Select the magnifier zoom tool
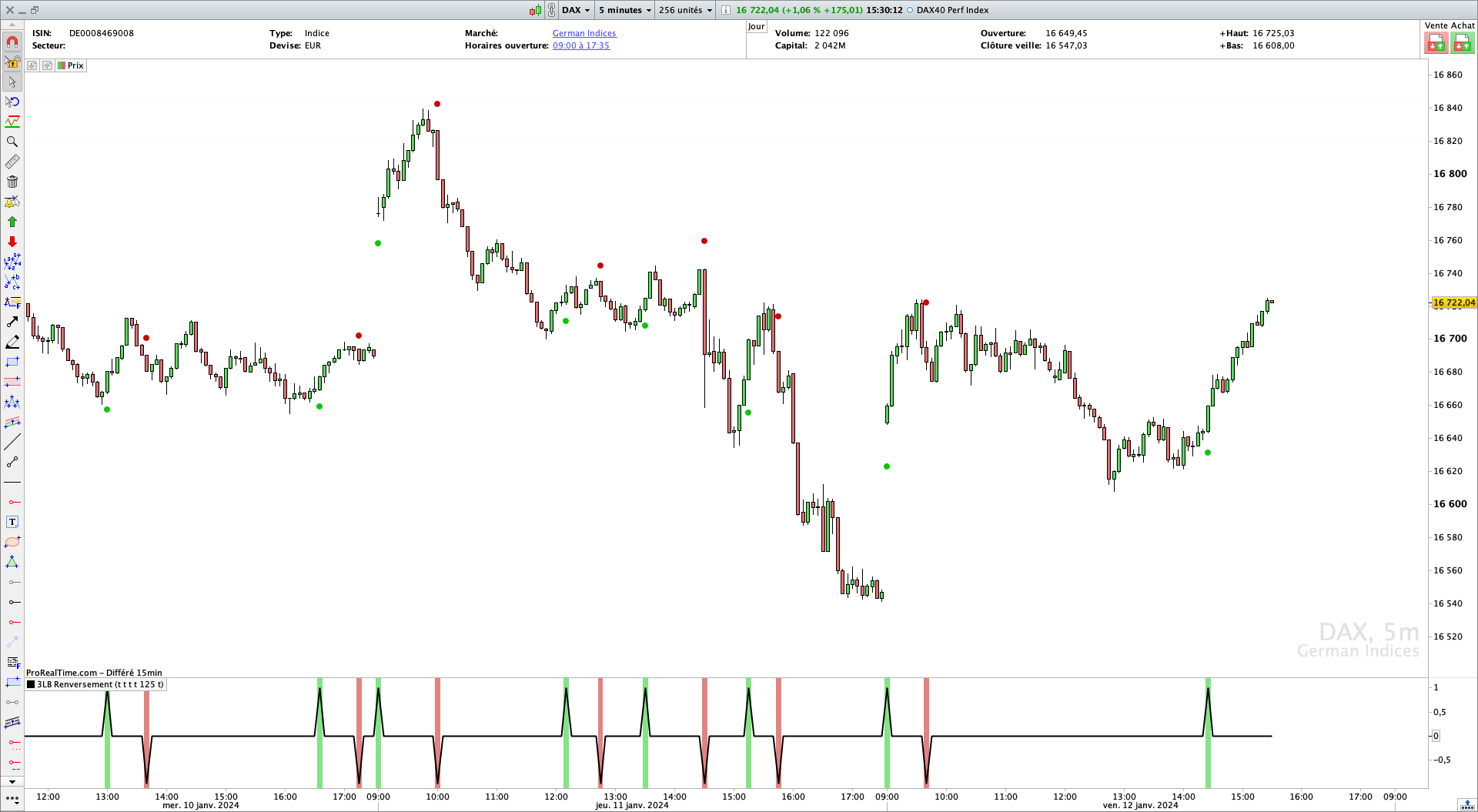This screenshot has height=812, width=1478. (12, 142)
